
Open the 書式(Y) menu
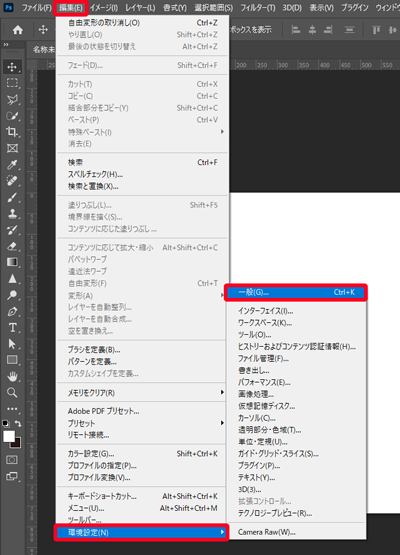175,7
